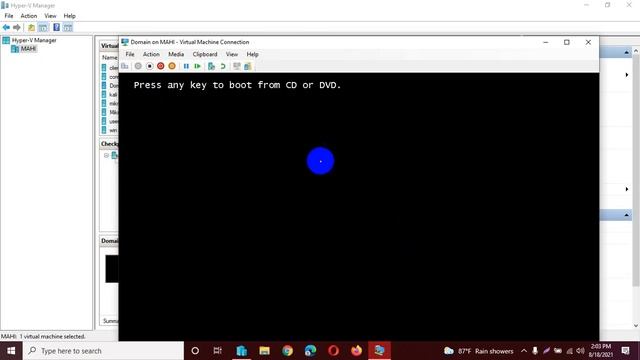This screenshot has height=360, width=640.
Task: Click the Checkpoint icon in VM toolbar
Action: (211, 66)
